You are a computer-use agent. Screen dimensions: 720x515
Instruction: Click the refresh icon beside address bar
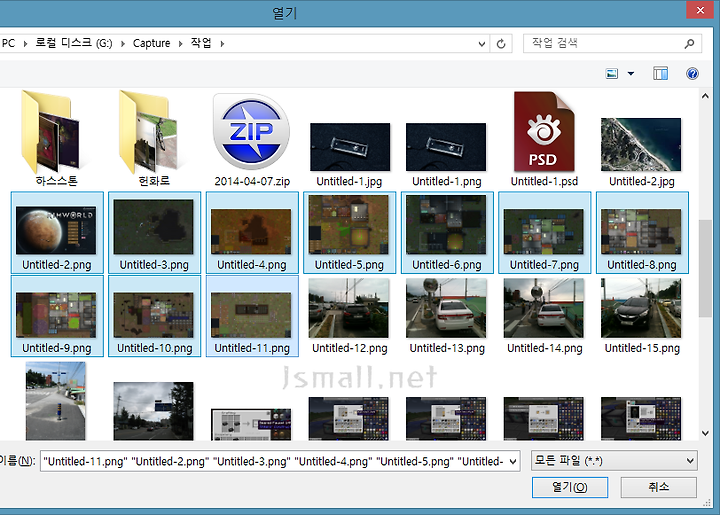(501, 44)
